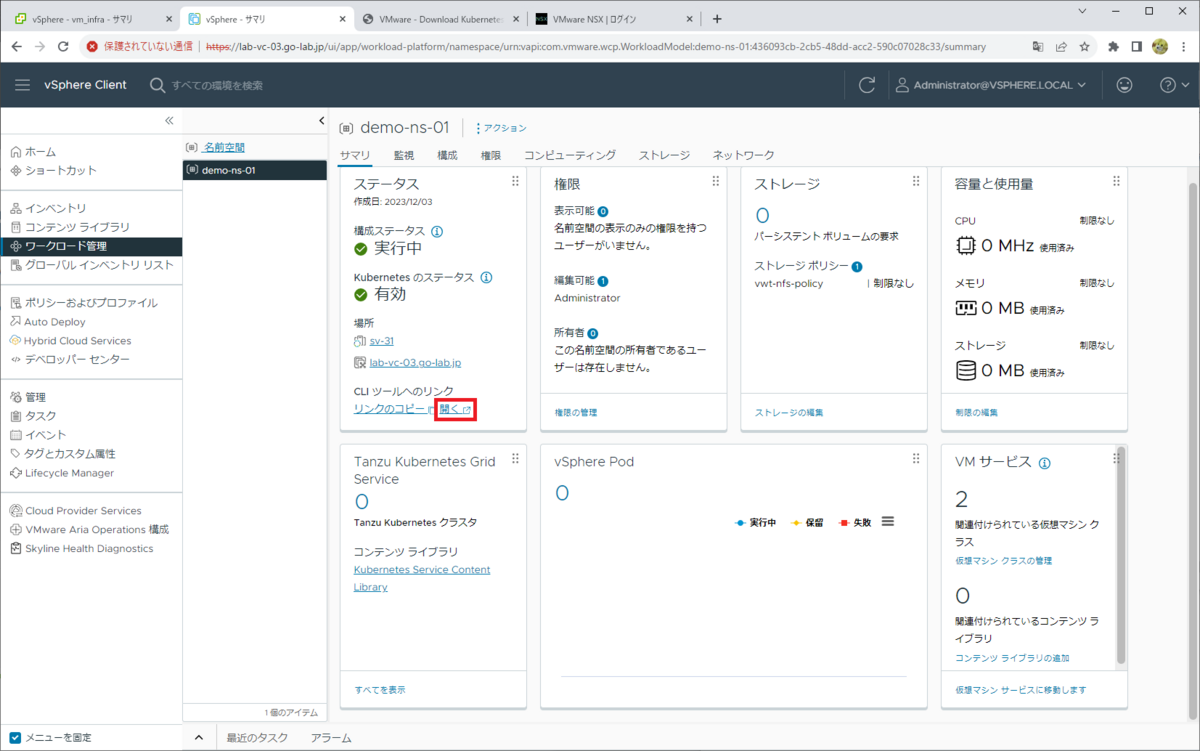Click the refresh icon in vSphere header
The height and width of the screenshot is (751, 1200).
tap(867, 85)
